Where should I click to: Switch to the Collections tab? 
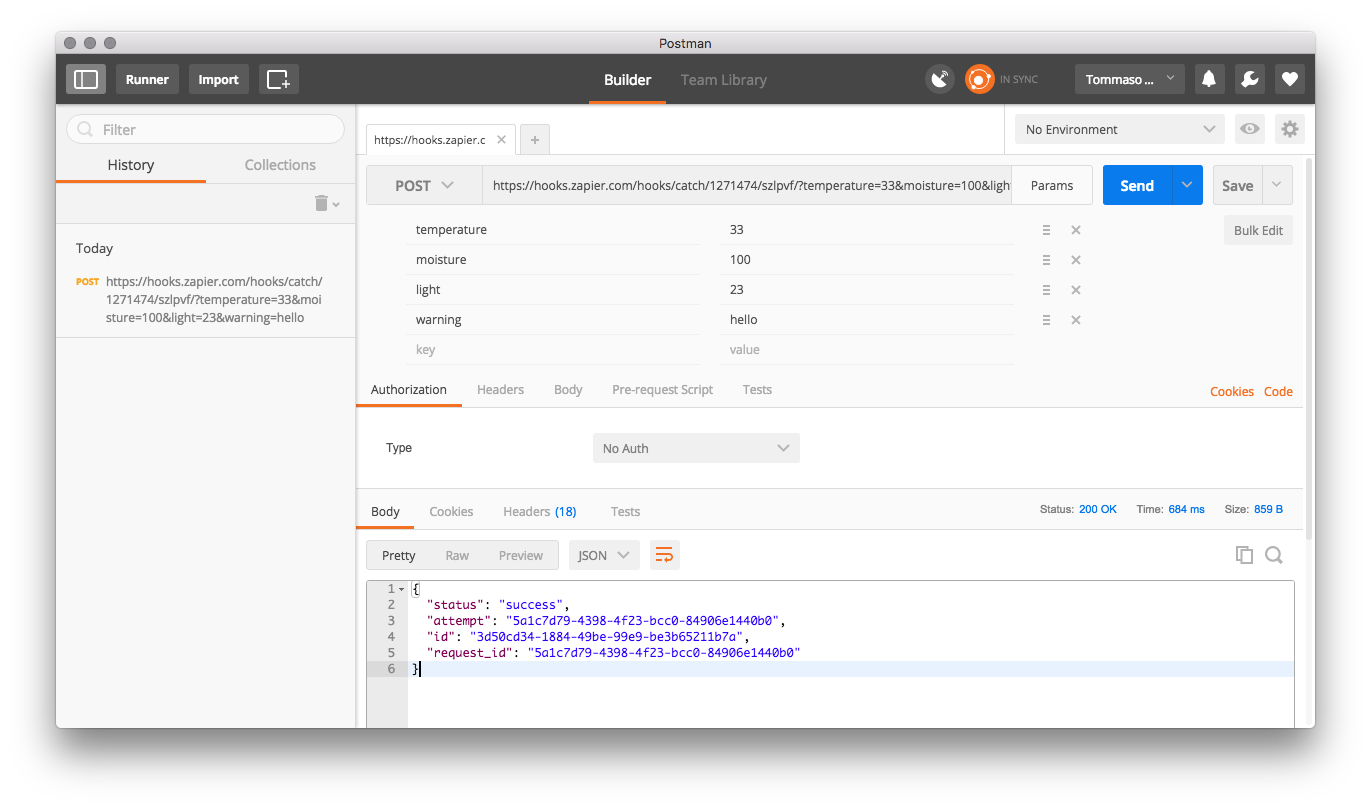coord(280,165)
